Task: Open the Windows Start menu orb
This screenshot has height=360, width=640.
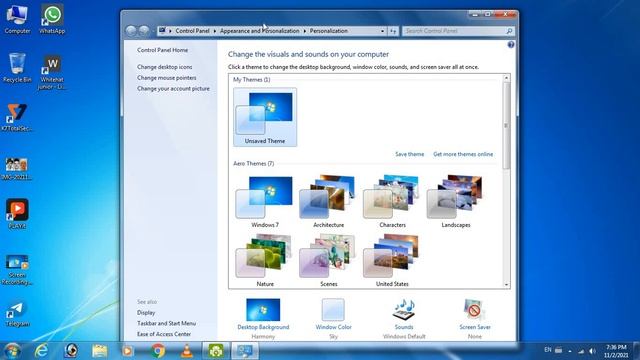Action: point(12,351)
